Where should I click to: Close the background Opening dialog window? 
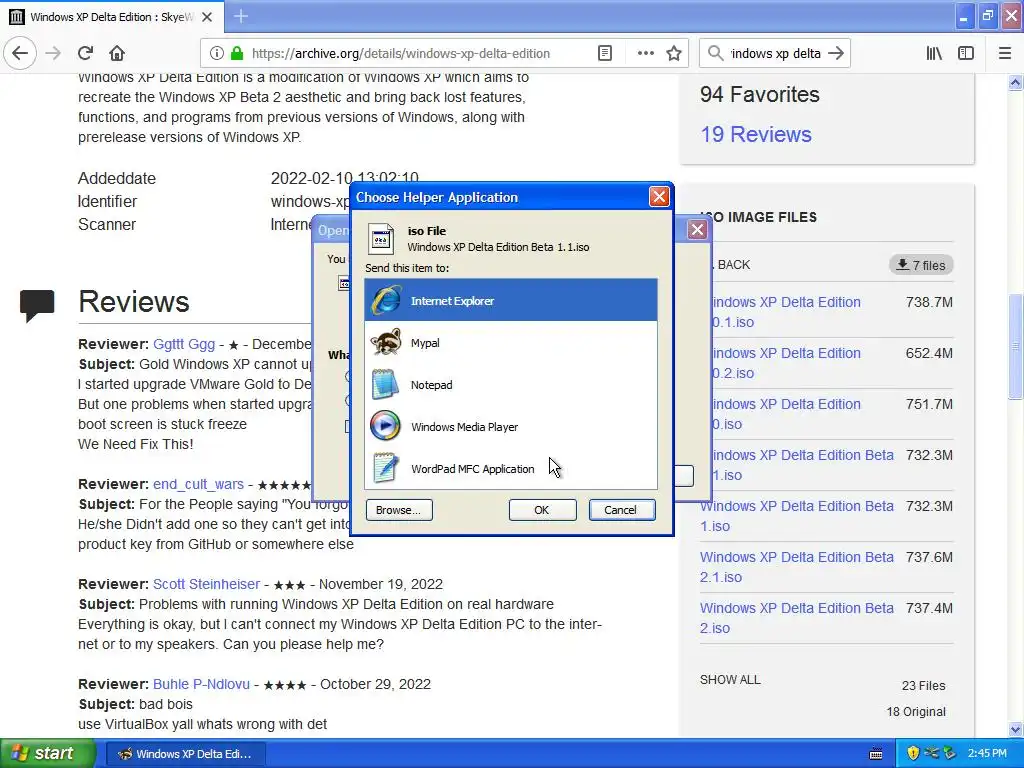coord(697,229)
